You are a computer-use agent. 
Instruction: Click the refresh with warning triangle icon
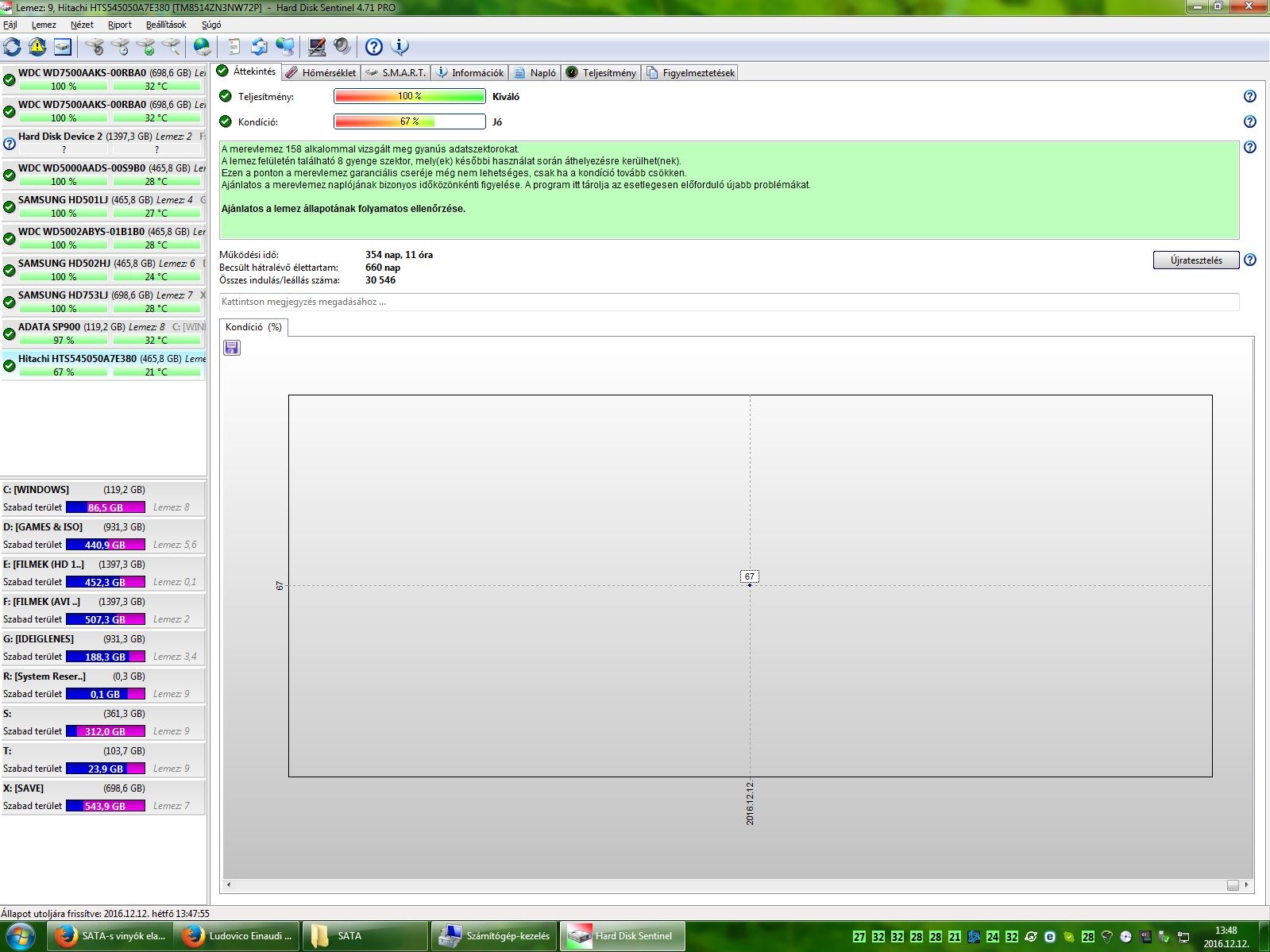pos(37,47)
